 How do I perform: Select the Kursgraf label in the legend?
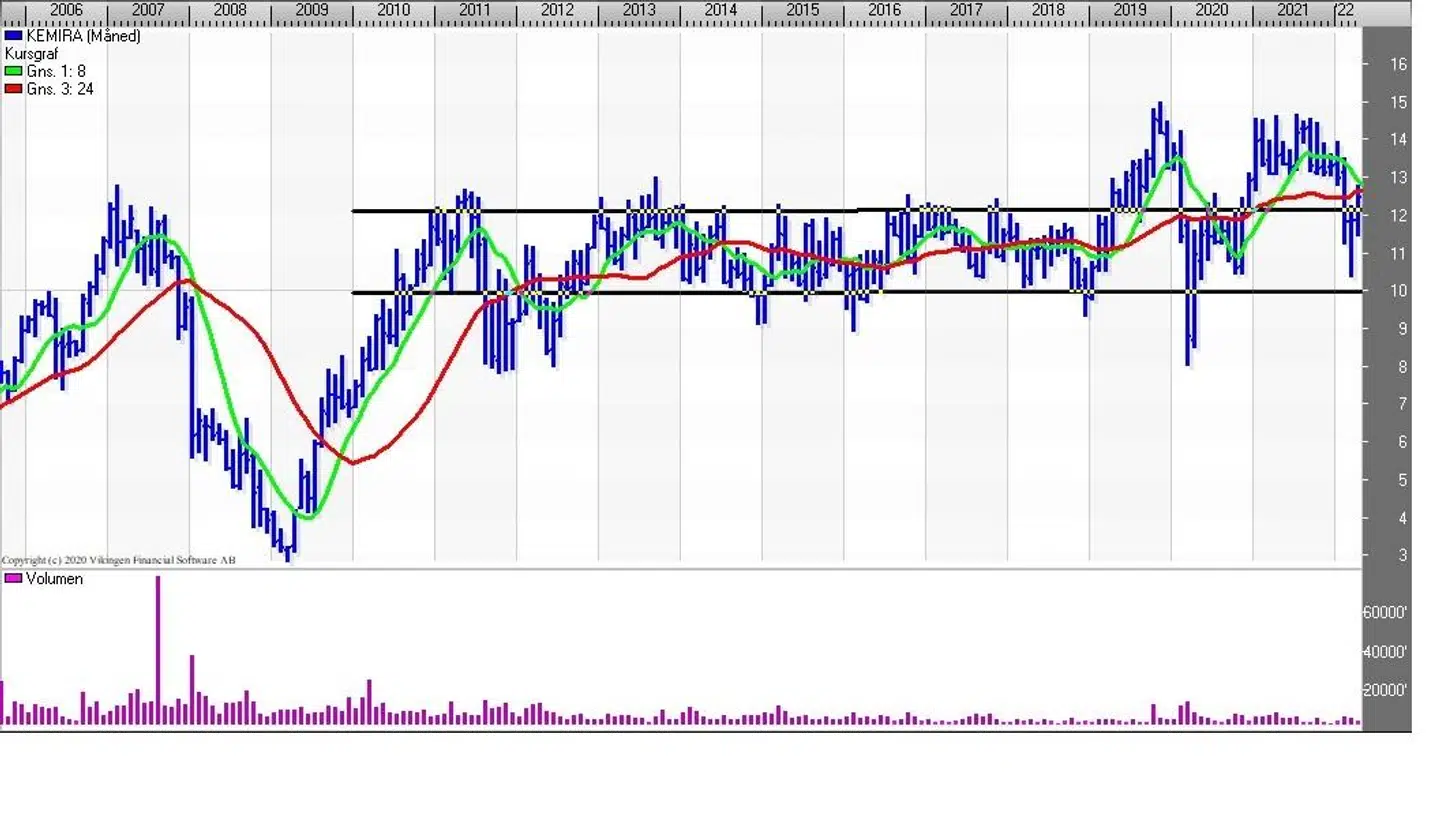pos(31,54)
